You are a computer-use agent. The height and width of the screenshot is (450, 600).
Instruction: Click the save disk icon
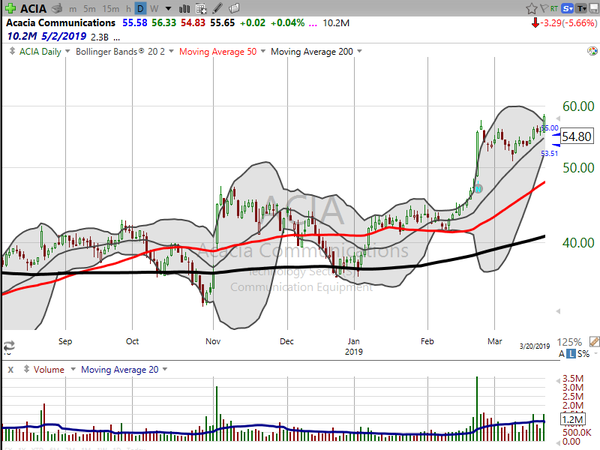[x=593, y=8]
